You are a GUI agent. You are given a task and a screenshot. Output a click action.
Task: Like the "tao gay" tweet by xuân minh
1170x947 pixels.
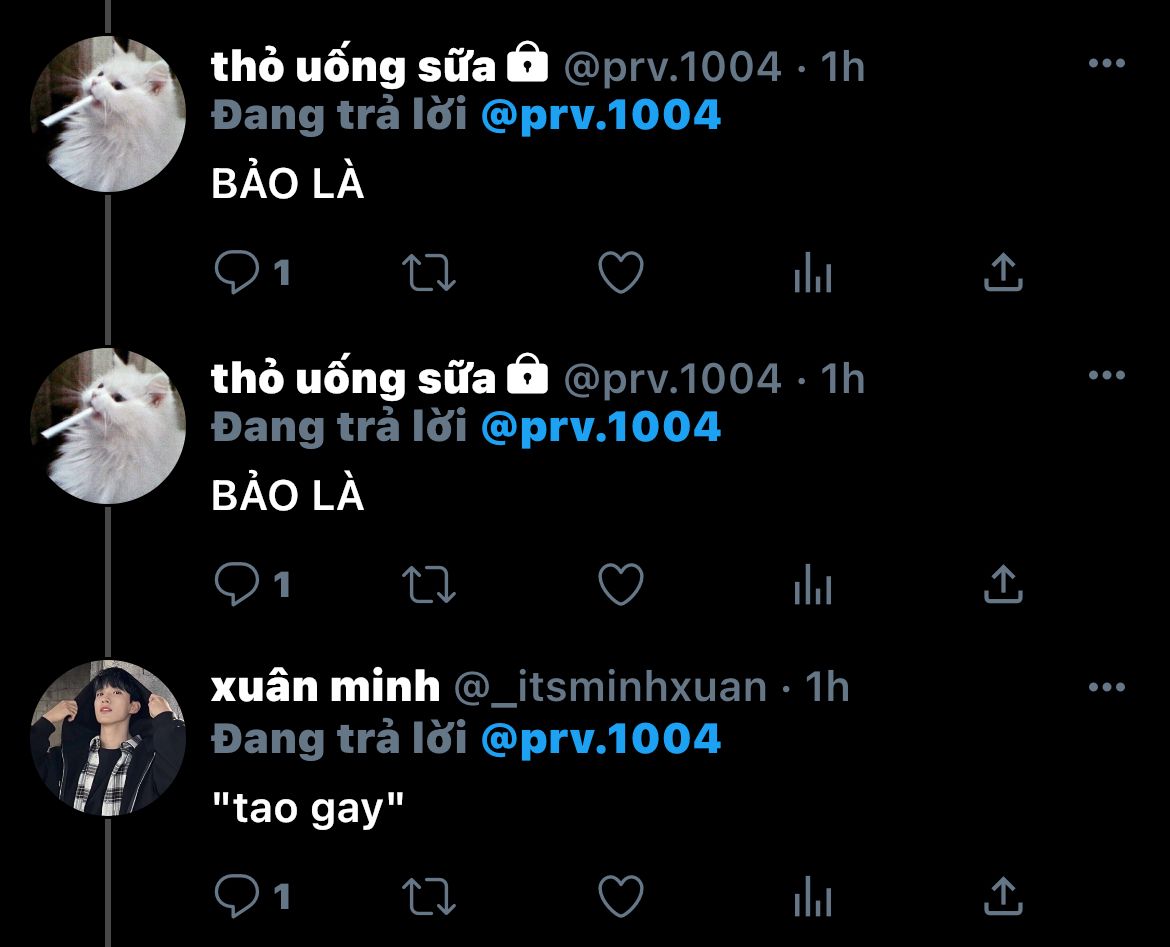621,896
